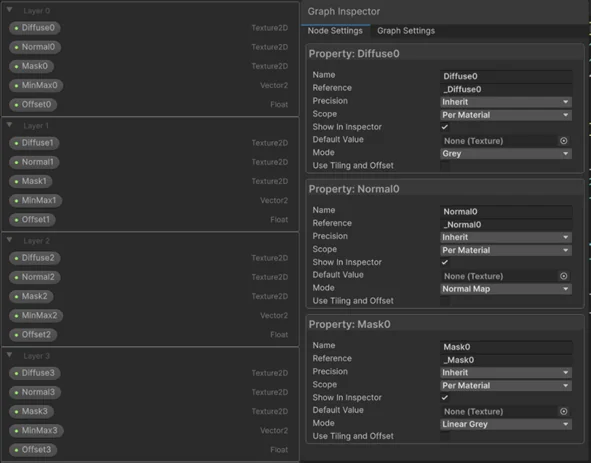The image size is (591, 463).
Task: Enable Use Tiling and Offset for Normal0
Action: (x=445, y=301)
